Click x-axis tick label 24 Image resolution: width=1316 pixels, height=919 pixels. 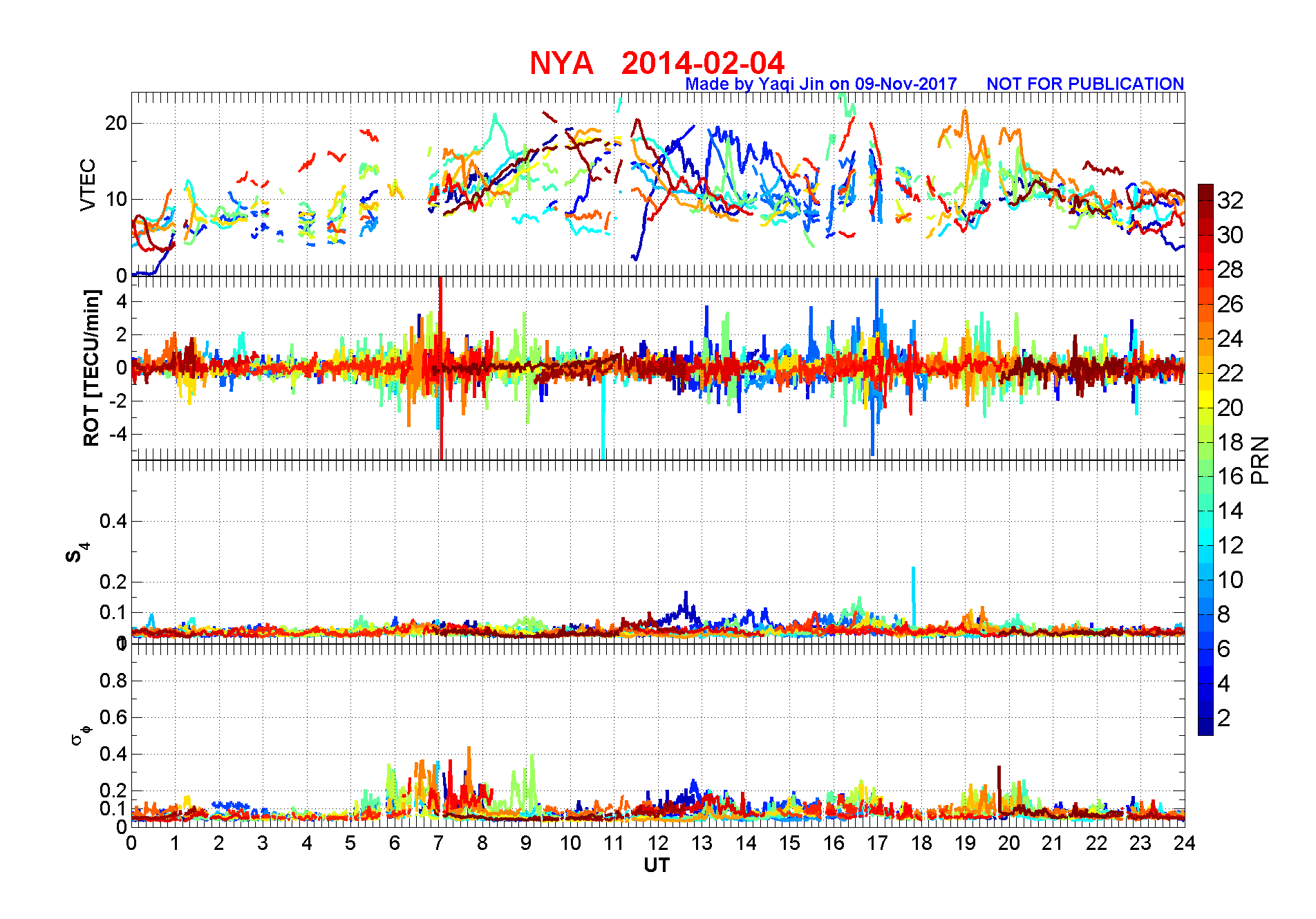1185,843
